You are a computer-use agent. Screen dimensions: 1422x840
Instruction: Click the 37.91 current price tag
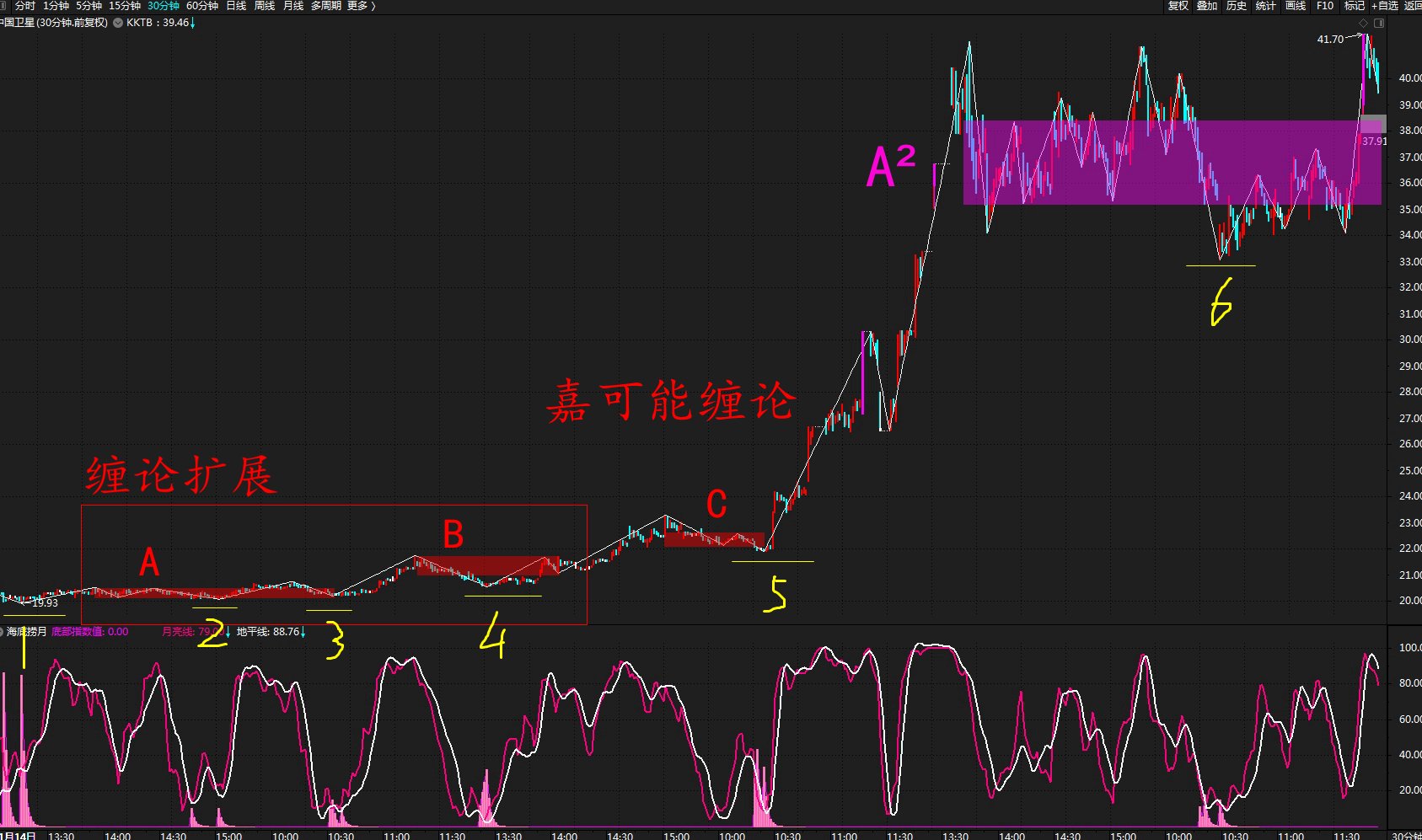[1374, 141]
